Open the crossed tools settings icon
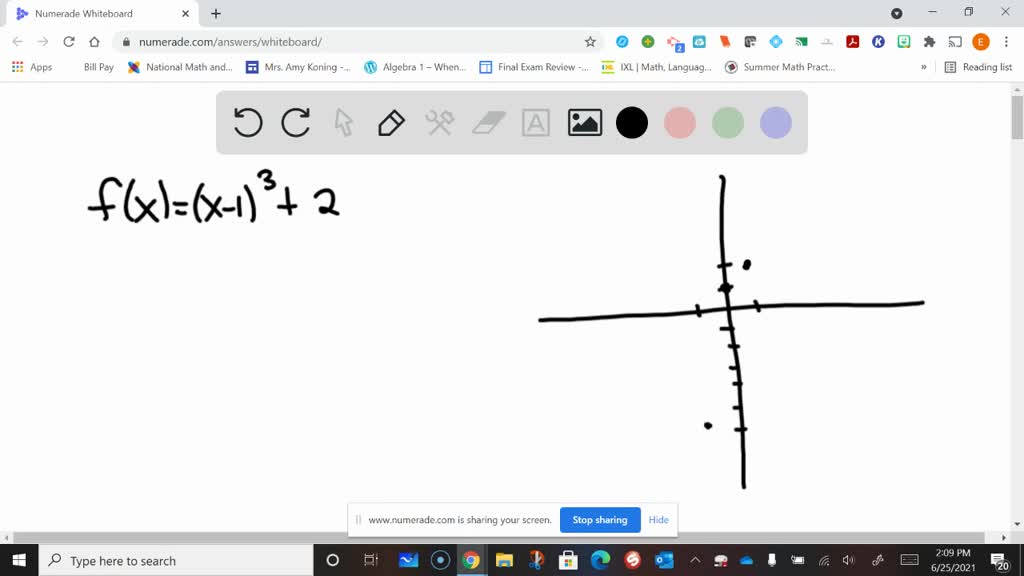Image resolution: width=1024 pixels, height=576 pixels. (440, 123)
